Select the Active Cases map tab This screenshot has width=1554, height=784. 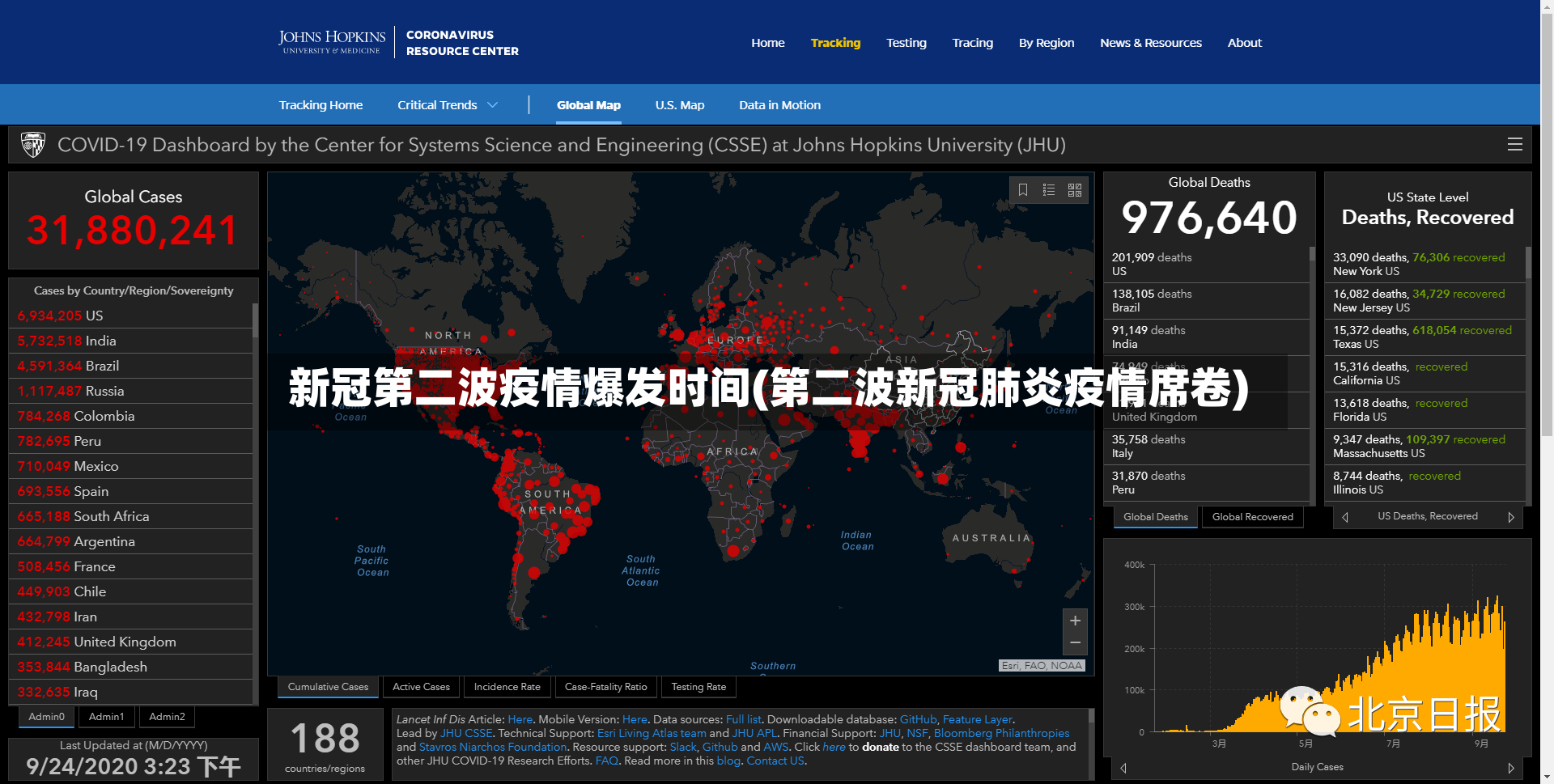421,687
